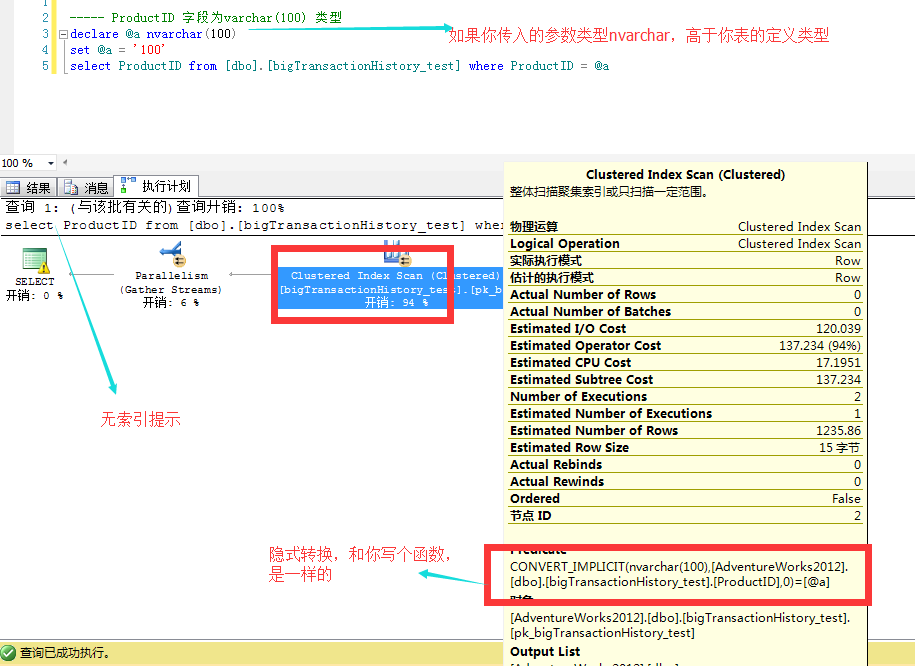915x666 pixels.
Task: Click the 查询 1 query cost header text
Action: (145, 207)
